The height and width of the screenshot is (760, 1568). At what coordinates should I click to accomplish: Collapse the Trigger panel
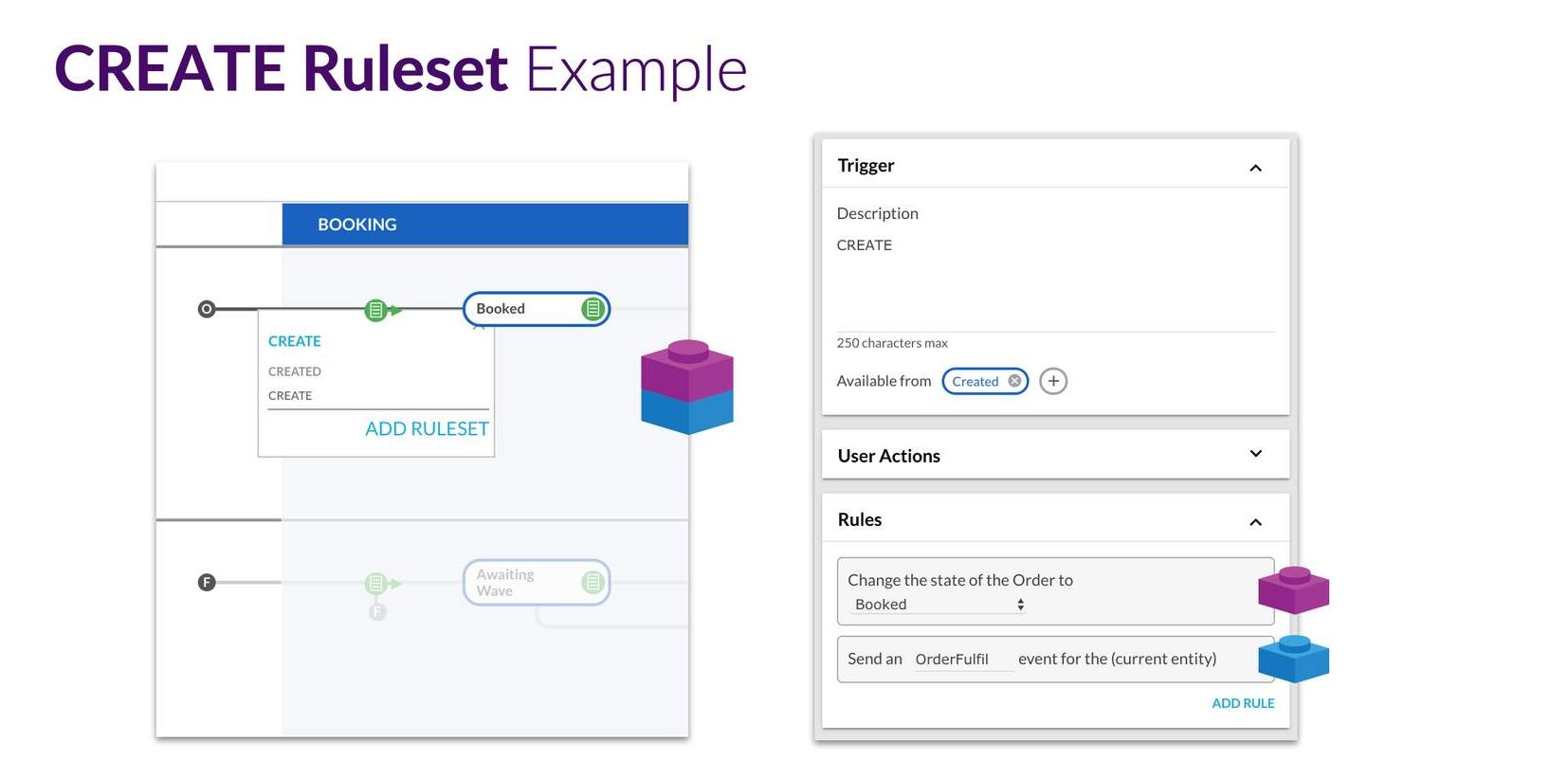(1255, 168)
